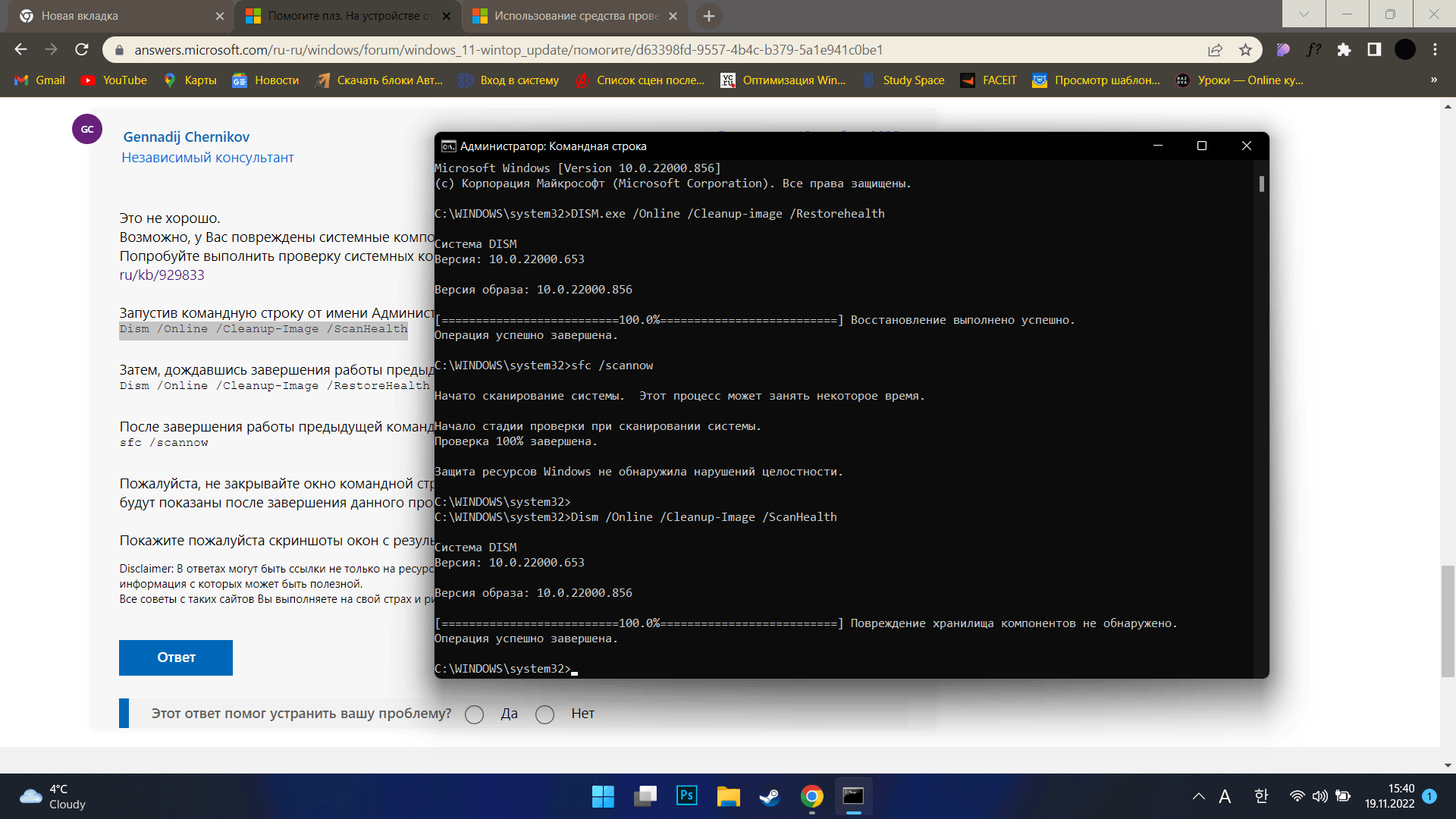Open the Chrome tab search dropdown

click(x=1304, y=14)
